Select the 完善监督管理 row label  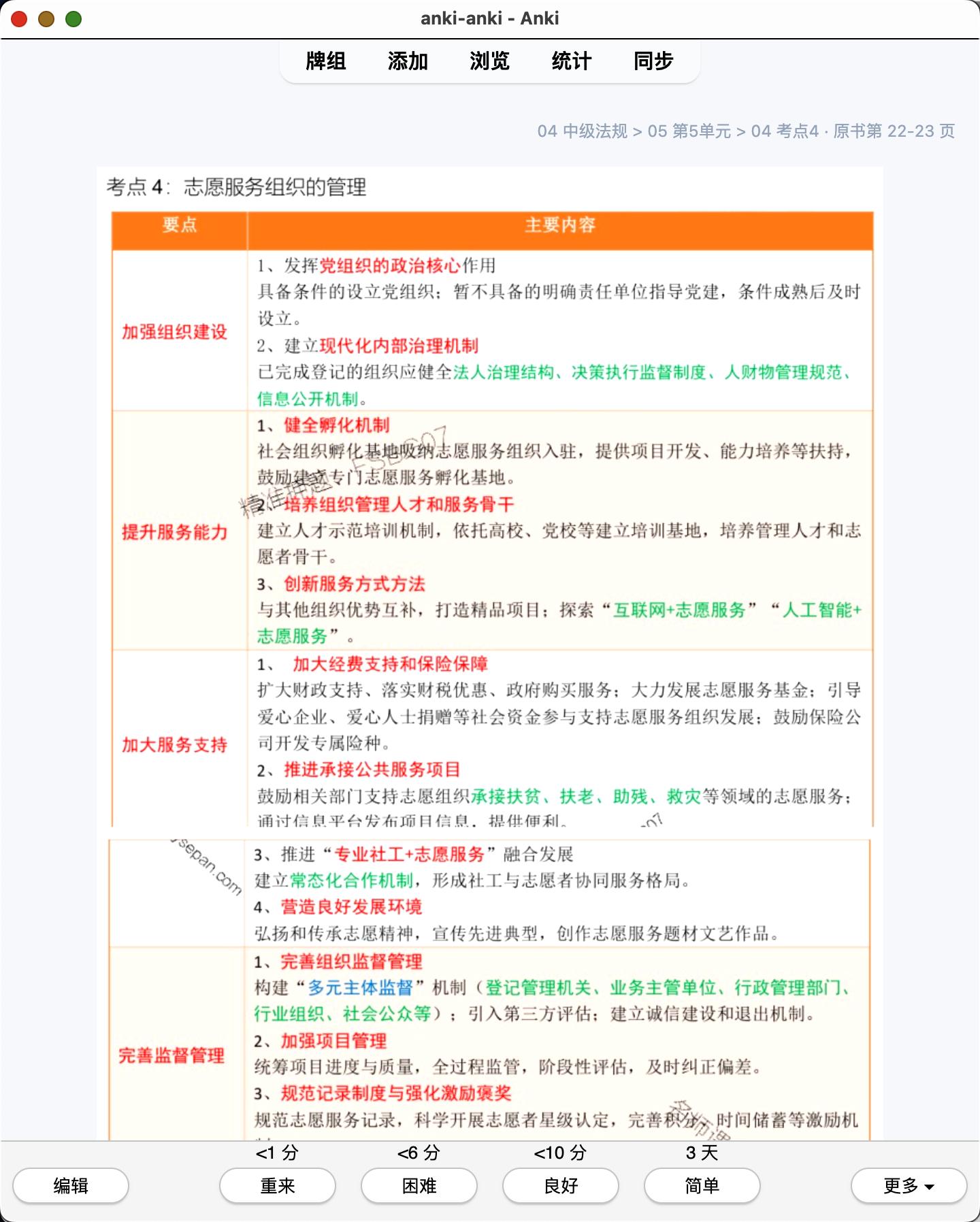click(171, 1055)
